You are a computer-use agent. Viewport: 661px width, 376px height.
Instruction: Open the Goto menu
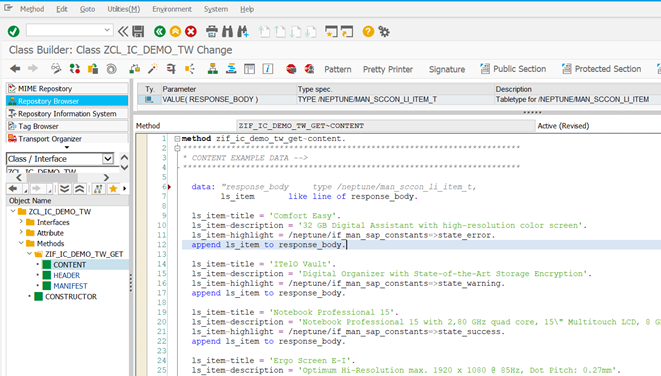(x=87, y=9)
